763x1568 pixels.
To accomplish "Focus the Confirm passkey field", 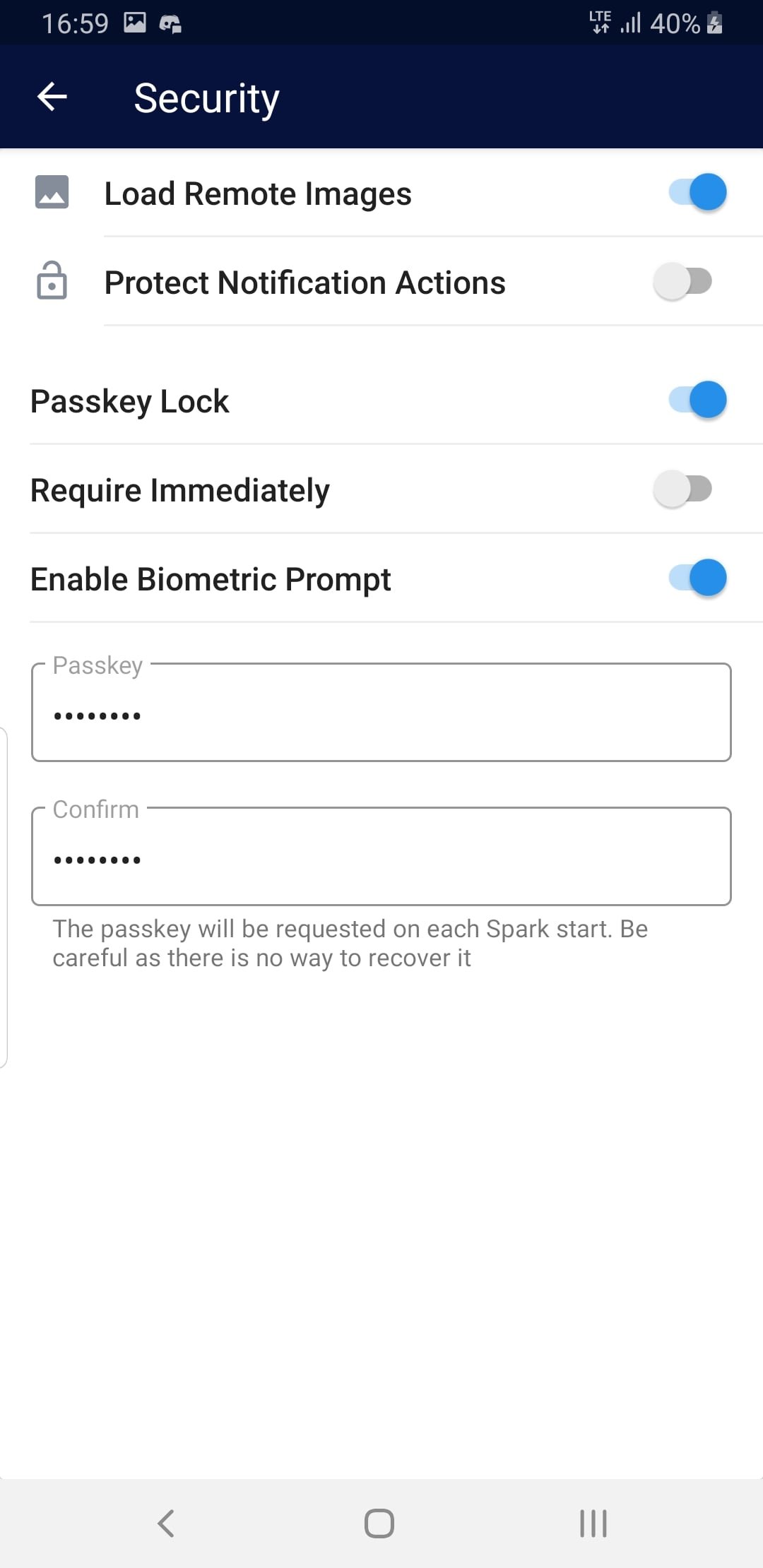I will (x=381, y=856).
